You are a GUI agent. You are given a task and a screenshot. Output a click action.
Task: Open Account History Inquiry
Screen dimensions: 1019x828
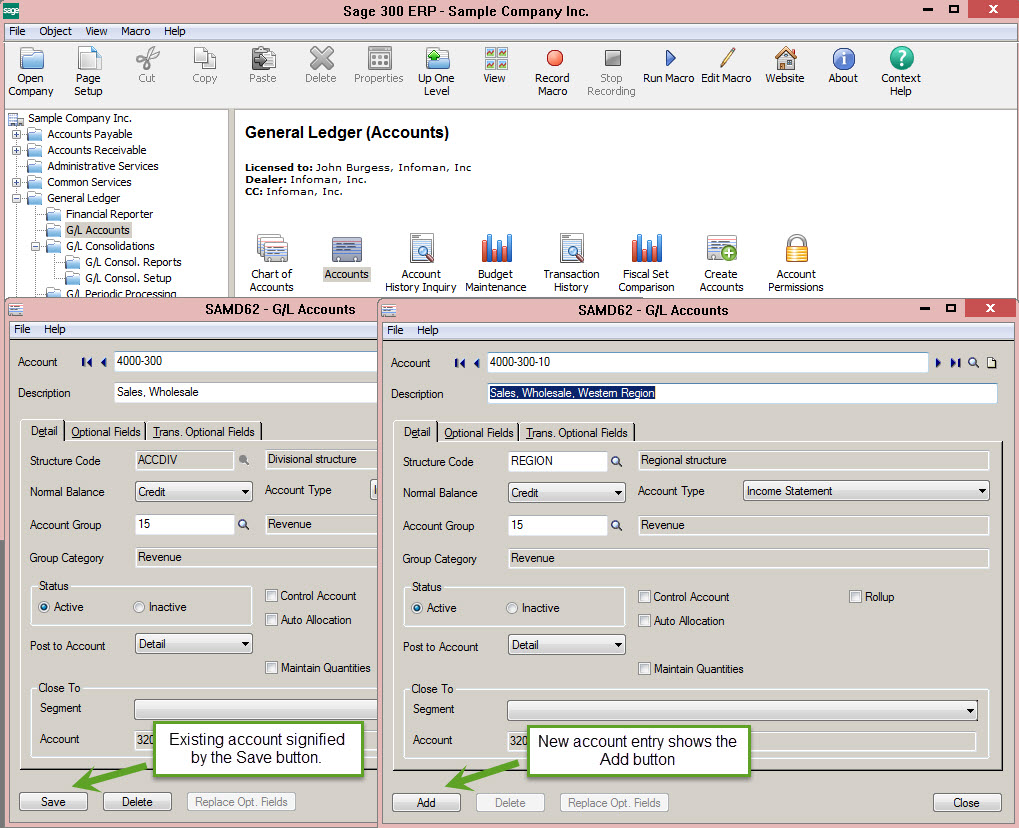(x=421, y=249)
